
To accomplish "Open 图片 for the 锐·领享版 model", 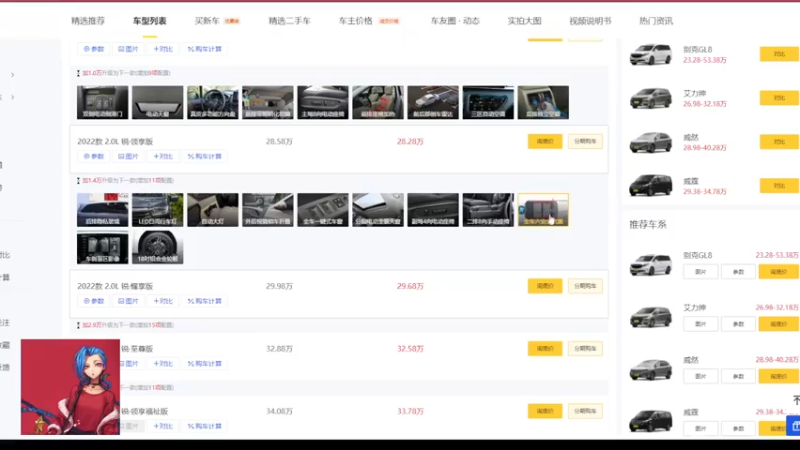I will pyautogui.click(x=128, y=156).
